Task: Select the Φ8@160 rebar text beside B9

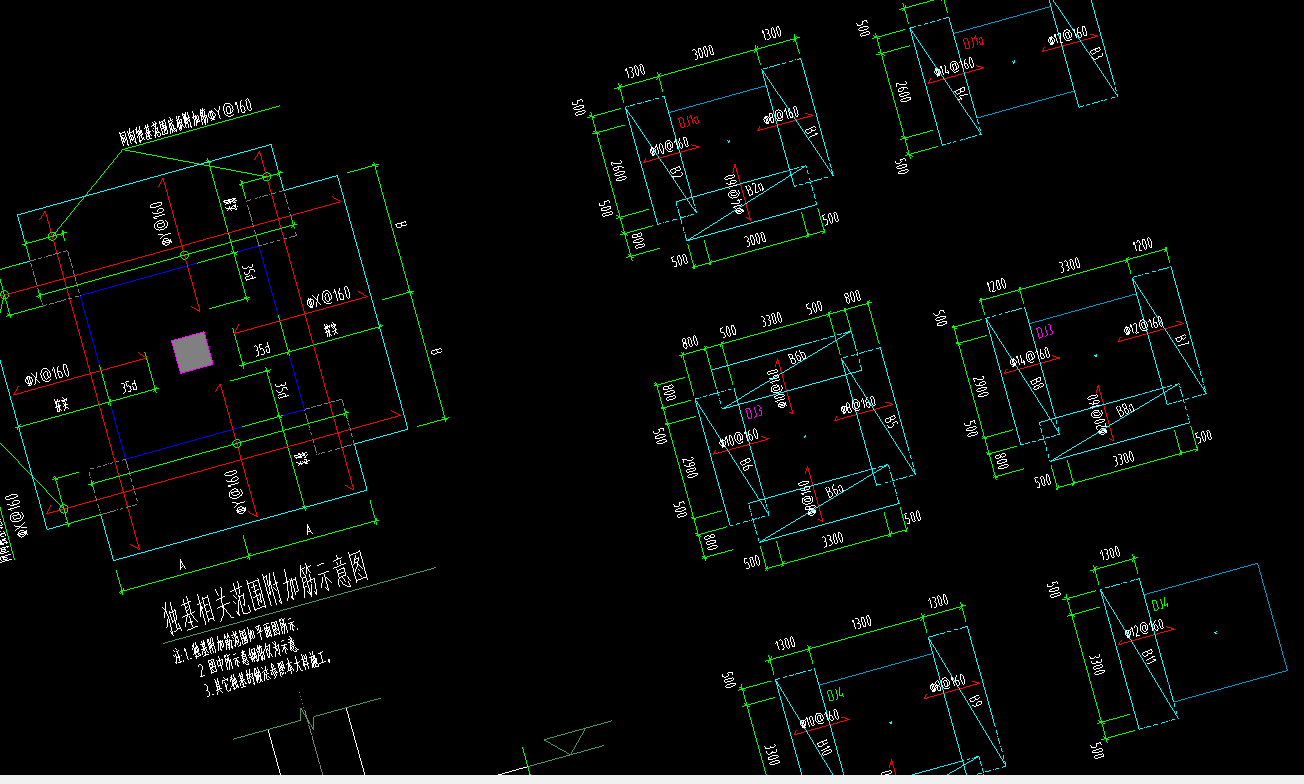Action: [947, 683]
